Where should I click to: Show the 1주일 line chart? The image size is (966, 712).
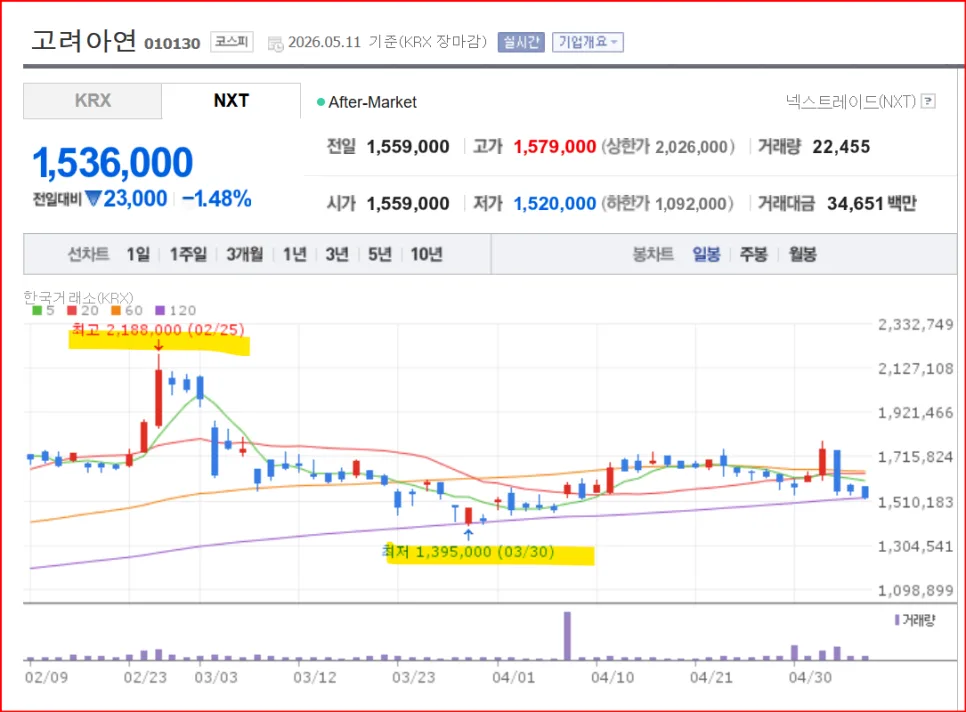[188, 254]
